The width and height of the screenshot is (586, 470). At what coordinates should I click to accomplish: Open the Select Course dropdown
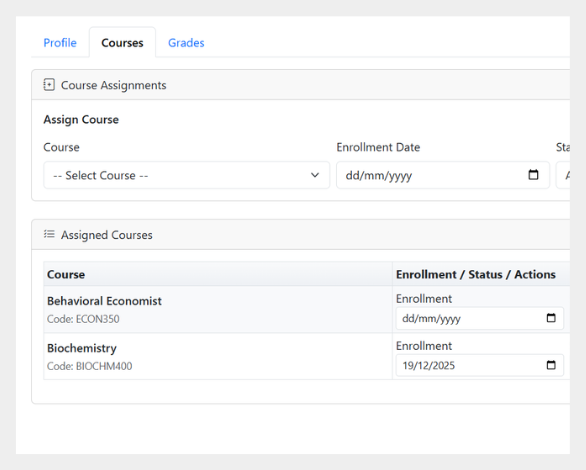coord(186,175)
